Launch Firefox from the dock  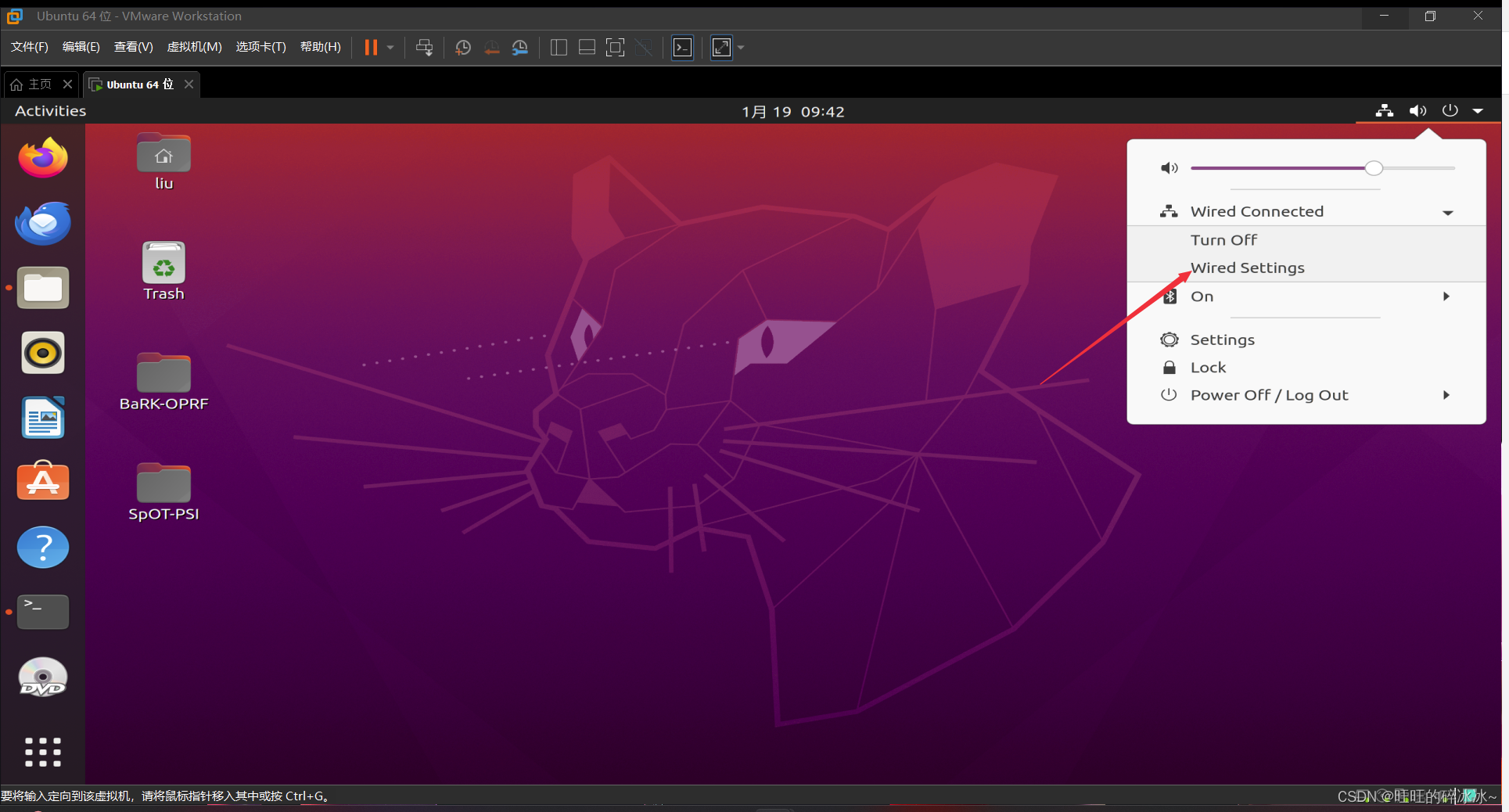pos(43,158)
